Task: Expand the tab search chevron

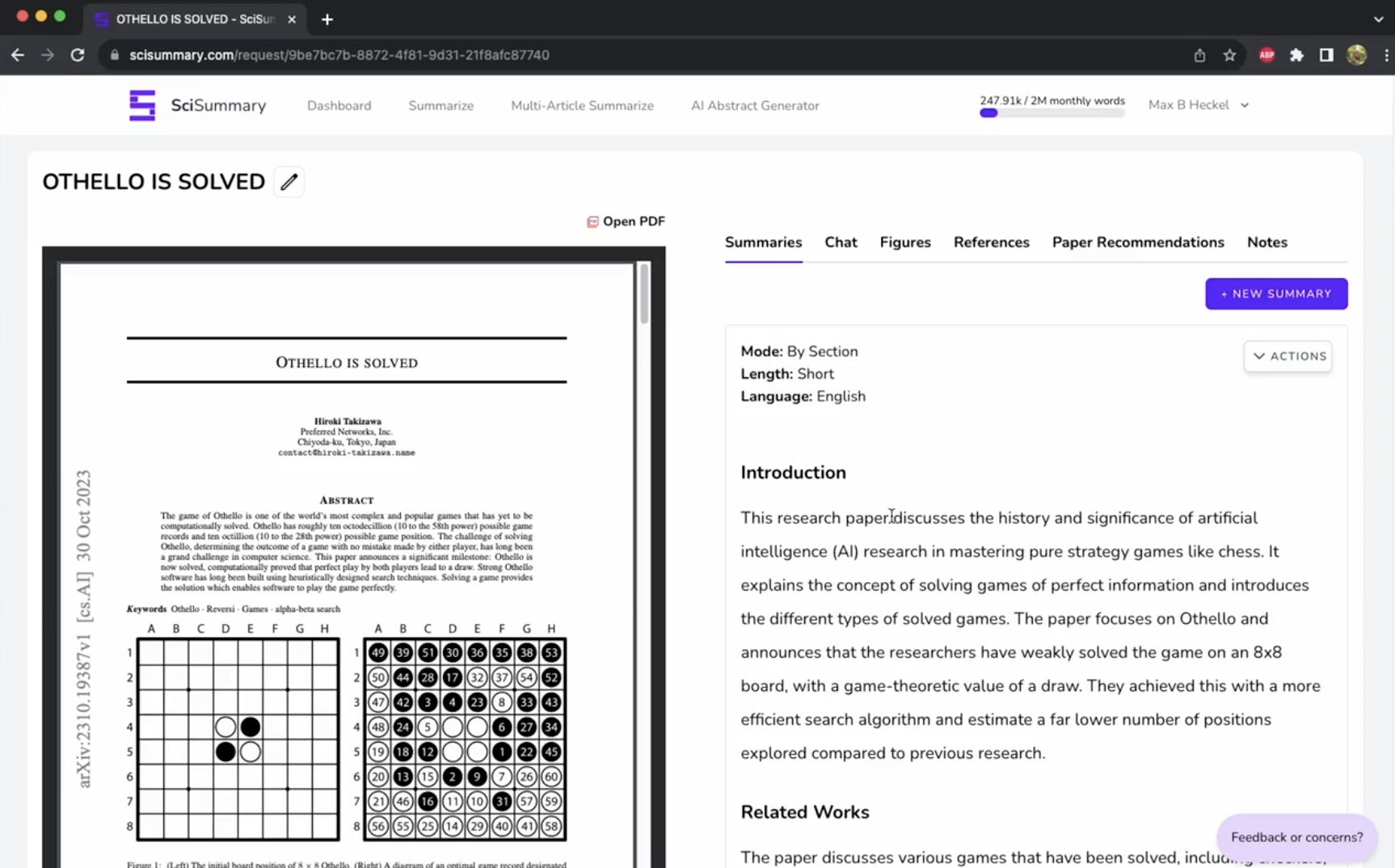Action: (x=1378, y=19)
